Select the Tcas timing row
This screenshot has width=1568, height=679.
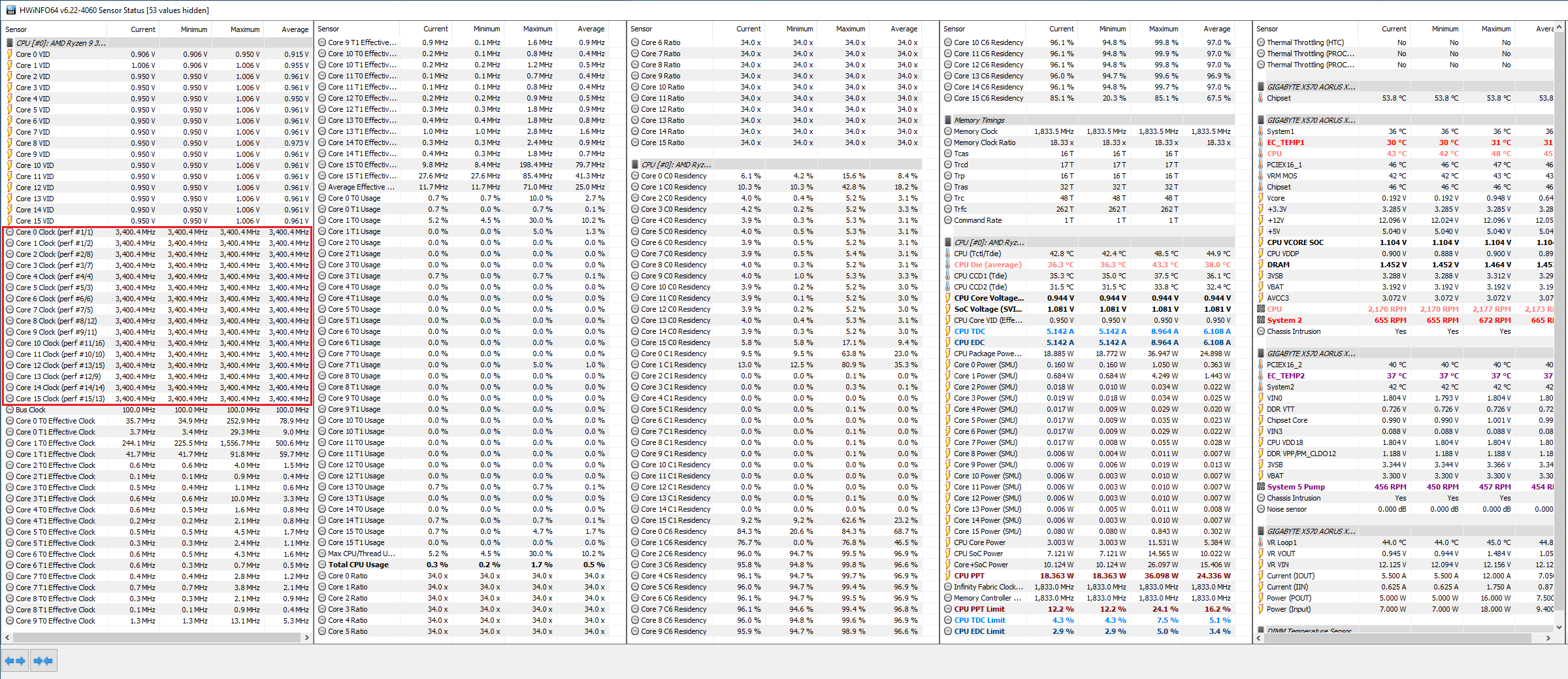pos(1088,154)
